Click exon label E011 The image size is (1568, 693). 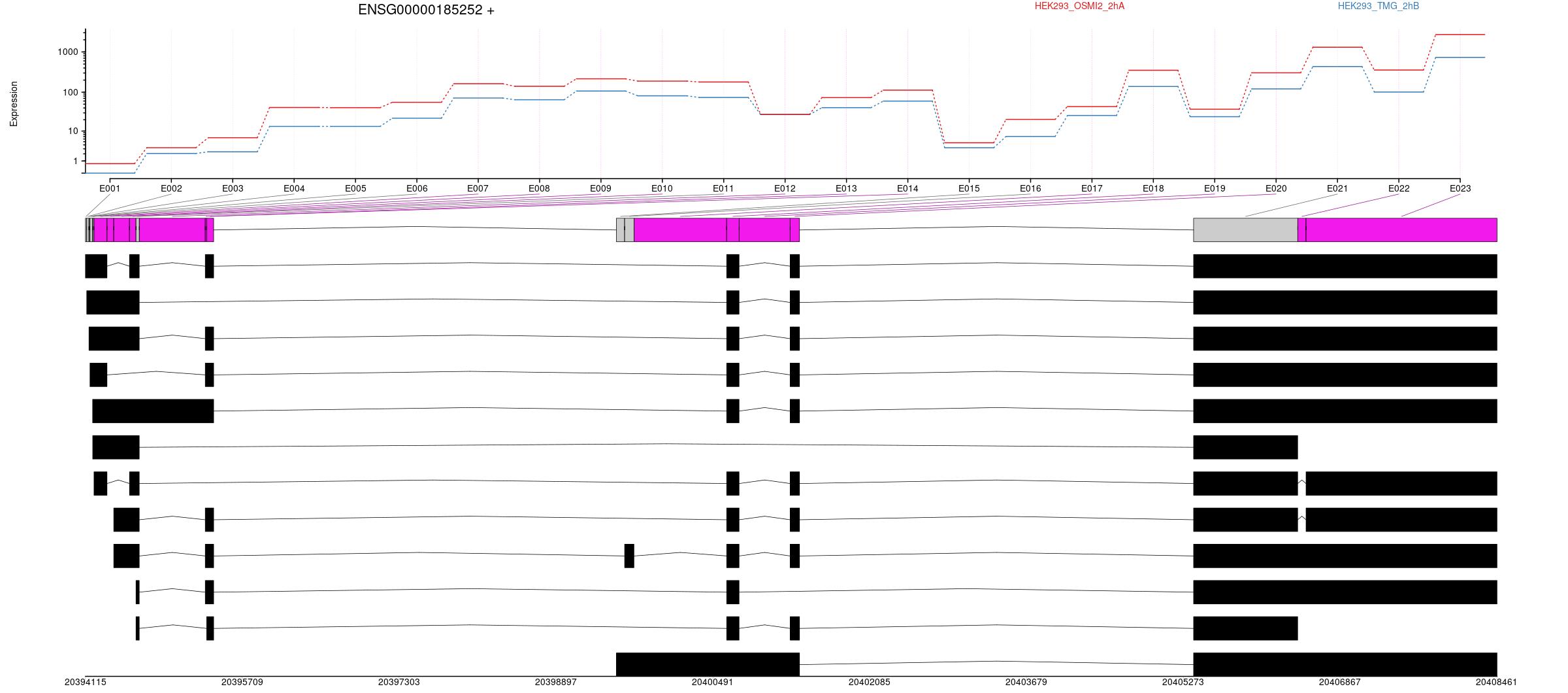723,188
